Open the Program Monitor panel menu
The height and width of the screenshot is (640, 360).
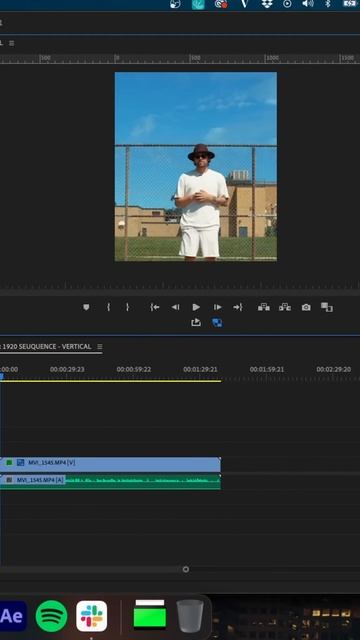[x=11, y=43]
